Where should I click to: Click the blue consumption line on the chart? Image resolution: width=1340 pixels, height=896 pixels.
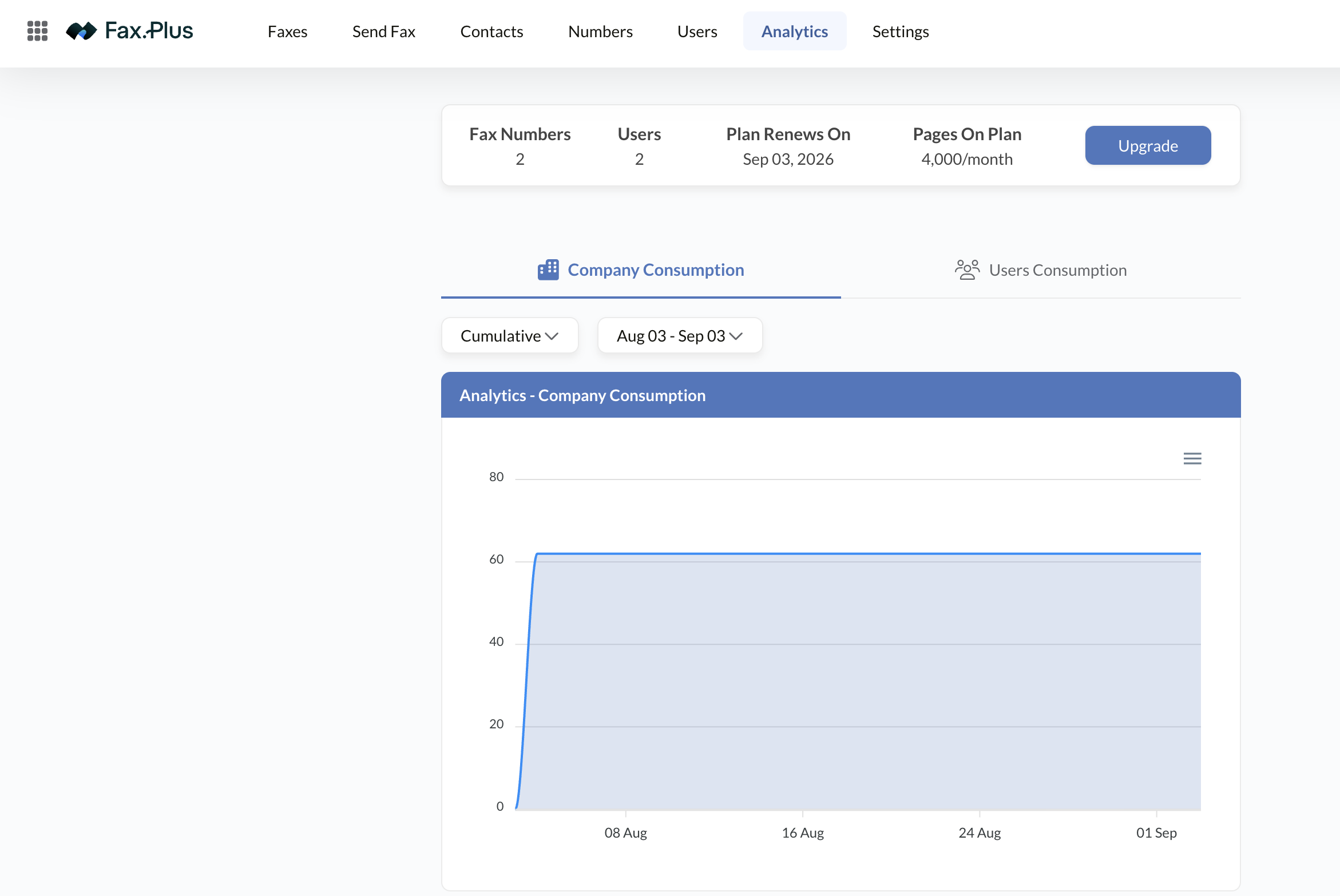point(858,553)
